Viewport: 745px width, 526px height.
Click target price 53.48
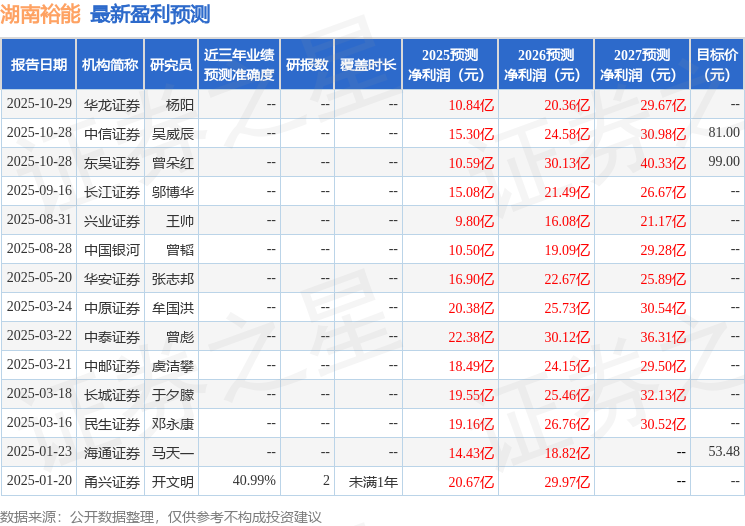pyautogui.click(x=724, y=451)
